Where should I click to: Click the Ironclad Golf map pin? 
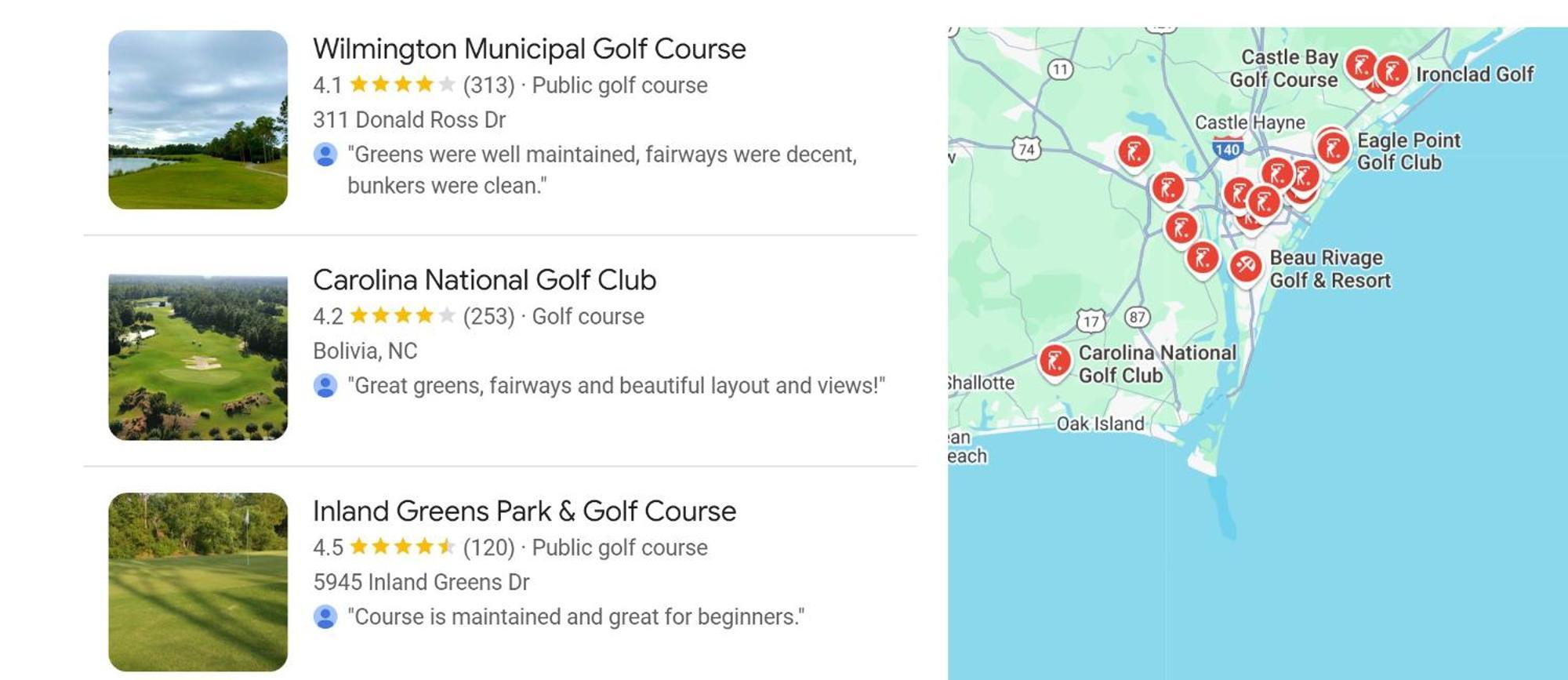[x=1392, y=74]
